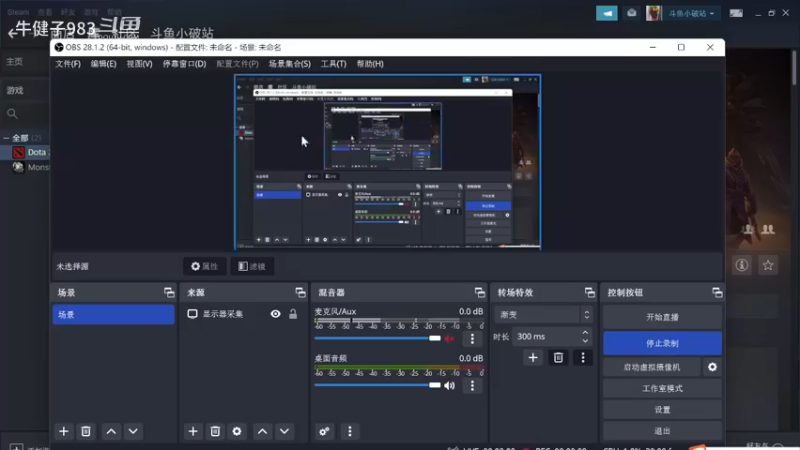Viewport: 800px width, 450px height.
Task: Open the 编辑(E) menu
Action: coord(104,64)
